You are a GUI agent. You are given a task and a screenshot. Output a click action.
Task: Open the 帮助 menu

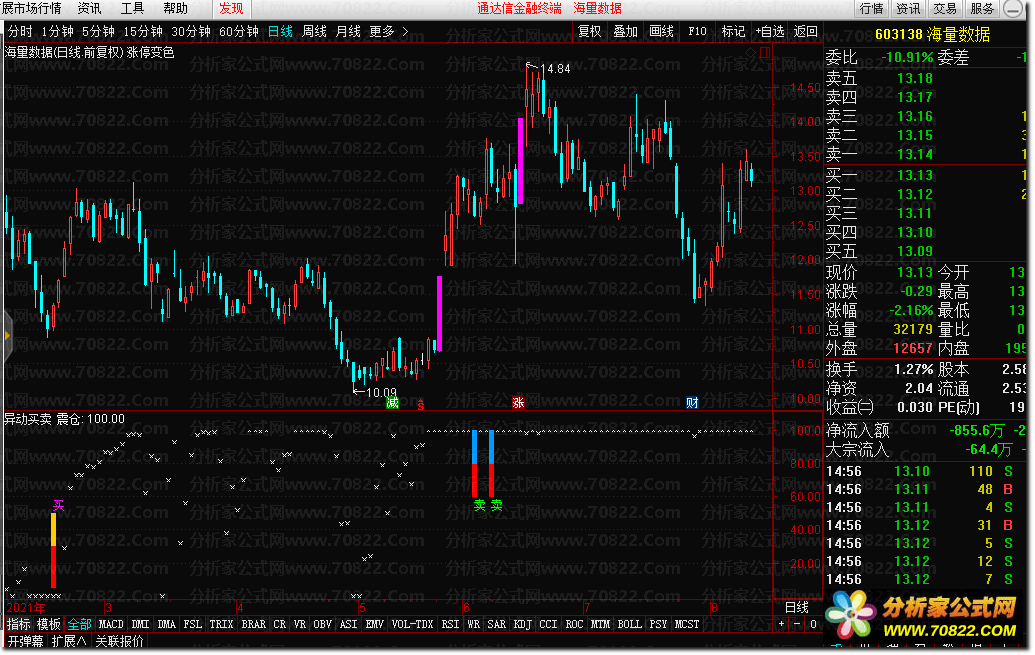point(175,9)
